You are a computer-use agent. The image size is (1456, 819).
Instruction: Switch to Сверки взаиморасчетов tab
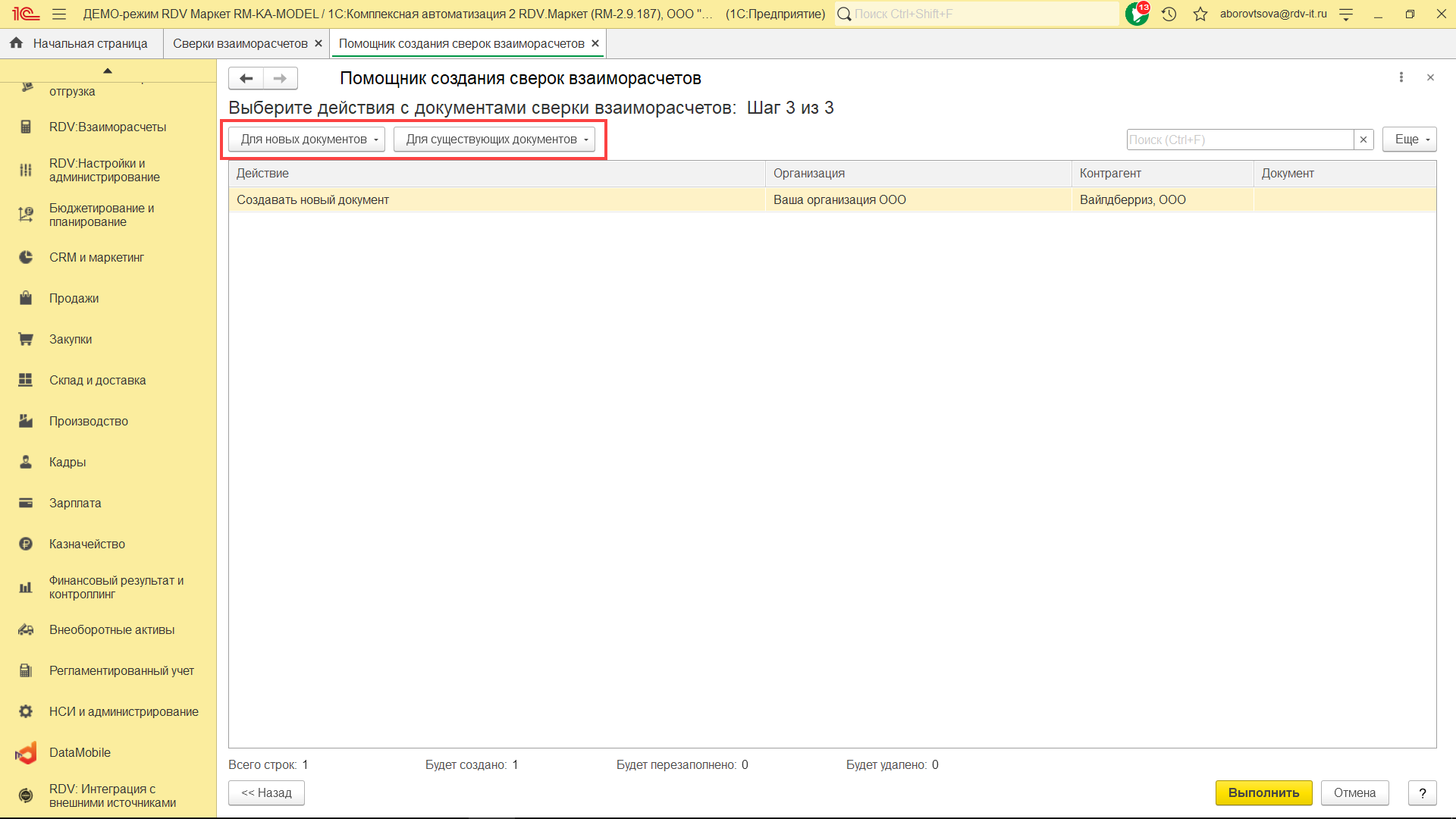click(240, 44)
